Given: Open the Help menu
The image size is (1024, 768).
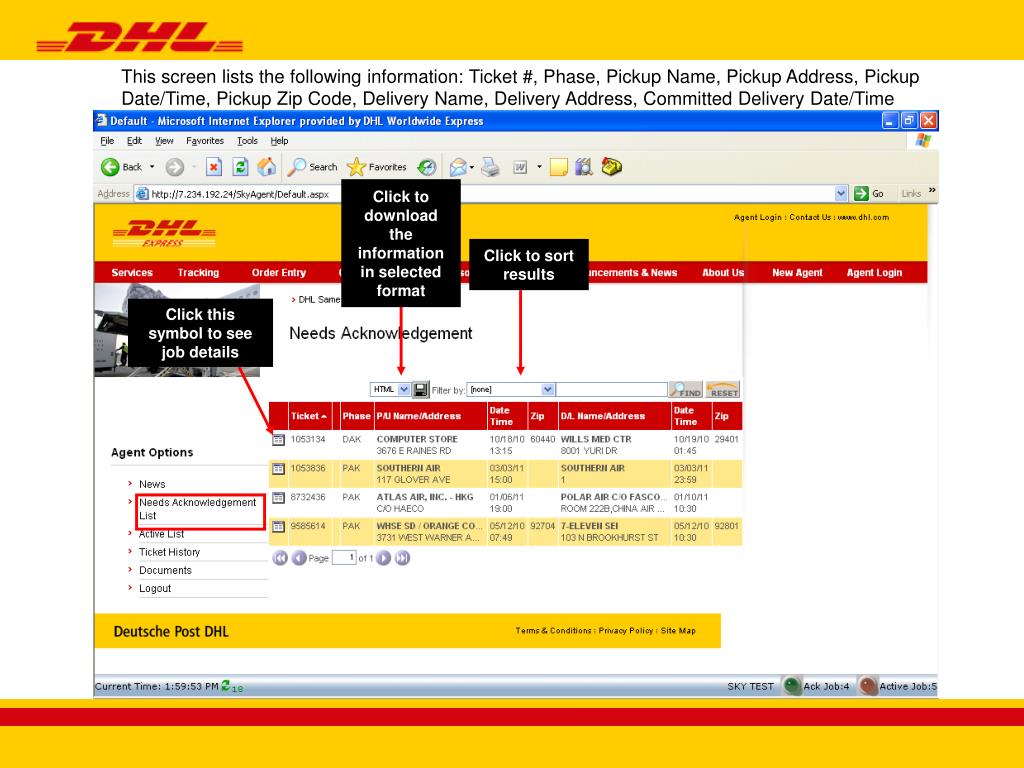Looking at the screenshot, I should click(x=280, y=141).
